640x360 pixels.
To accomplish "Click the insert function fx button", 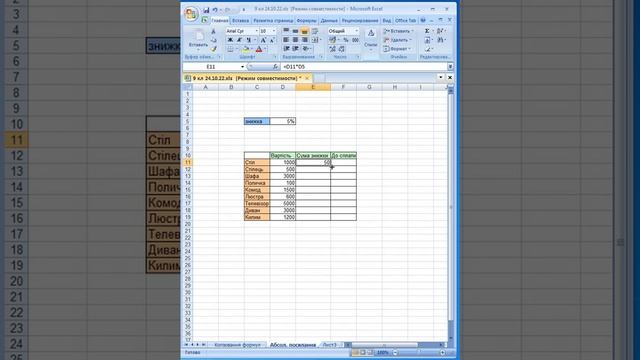I will point(276,67).
